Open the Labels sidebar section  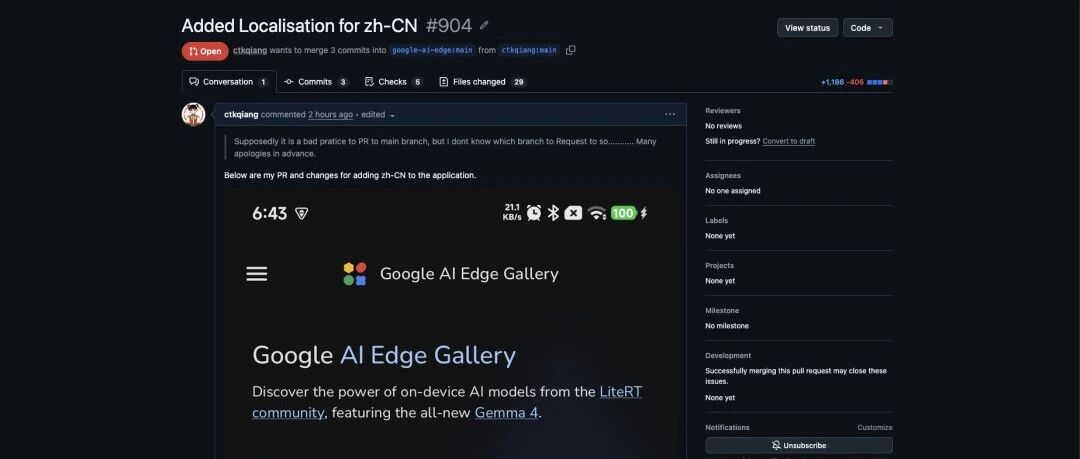[x=716, y=221]
